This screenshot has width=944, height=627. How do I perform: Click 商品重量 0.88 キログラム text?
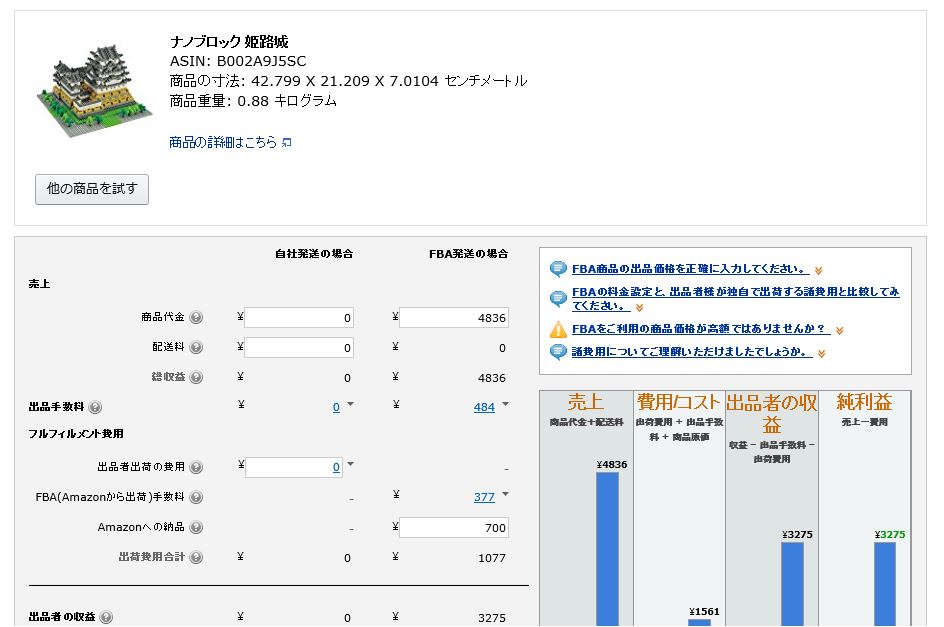253,101
